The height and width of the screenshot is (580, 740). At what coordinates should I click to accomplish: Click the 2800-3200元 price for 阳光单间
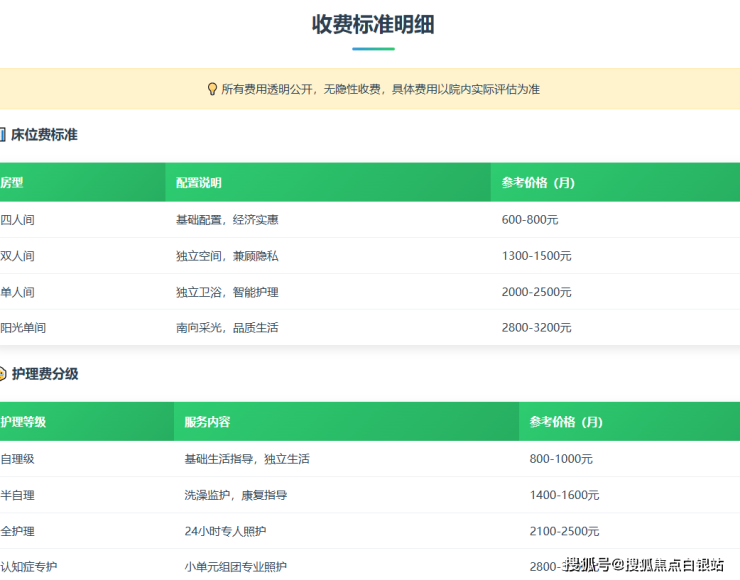(537, 328)
